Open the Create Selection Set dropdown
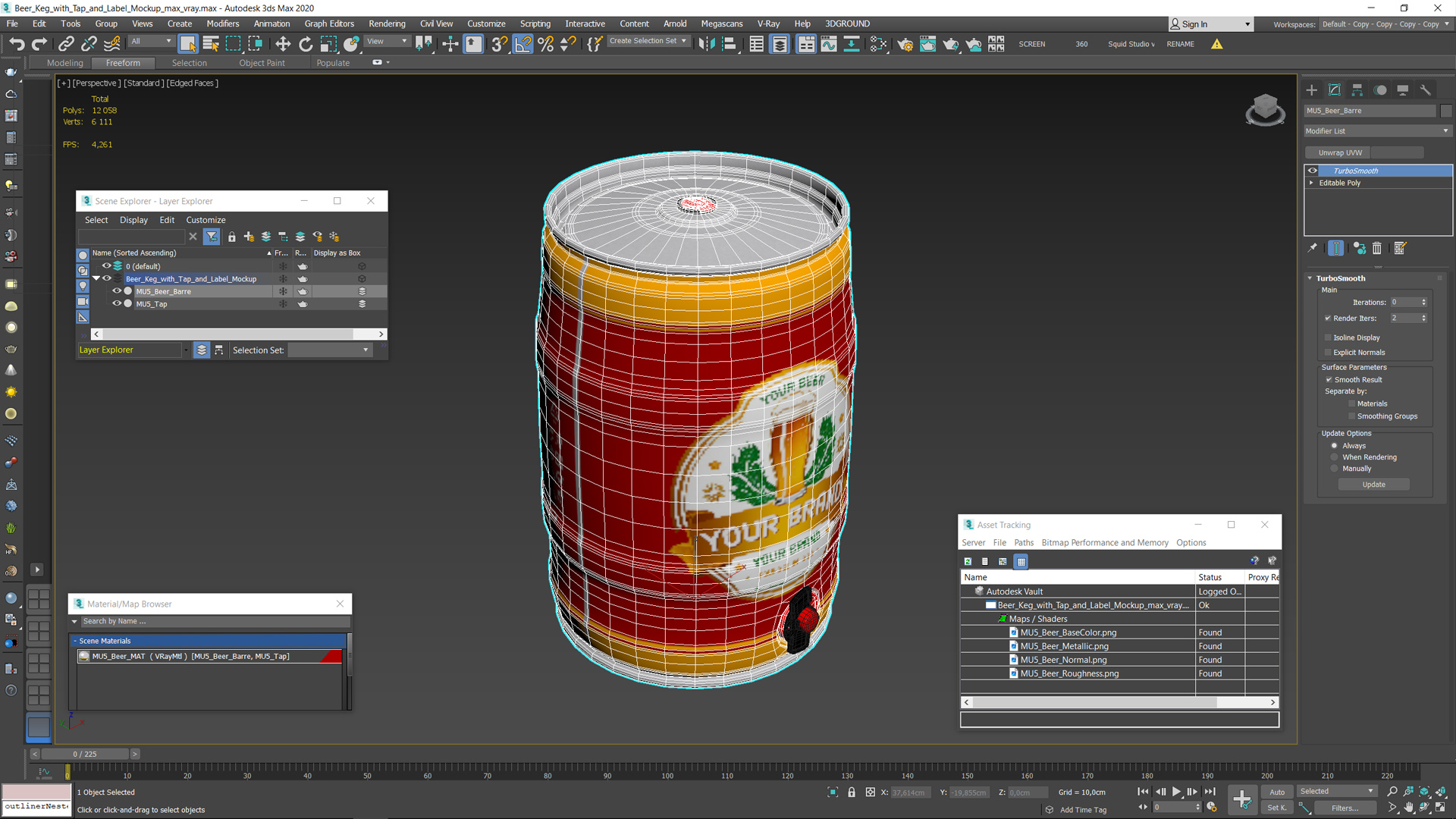 coord(648,41)
